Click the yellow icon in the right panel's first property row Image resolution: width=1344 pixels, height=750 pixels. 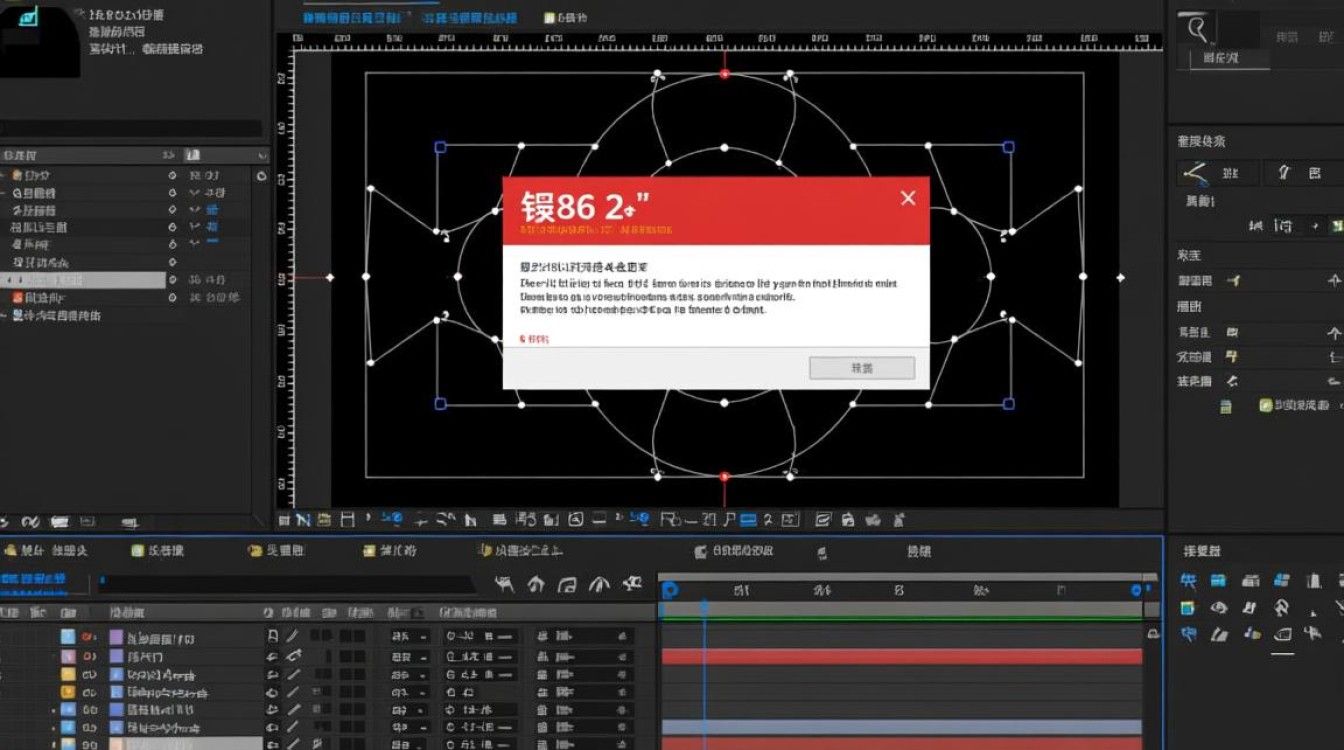click(1234, 281)
